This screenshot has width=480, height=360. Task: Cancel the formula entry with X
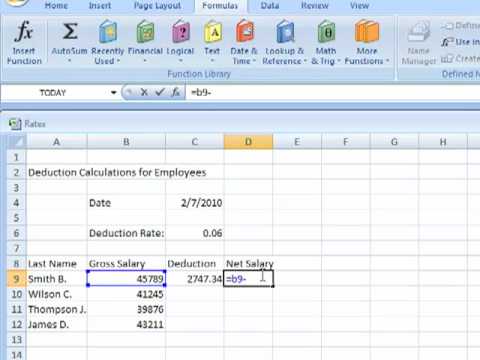point(144,92)
